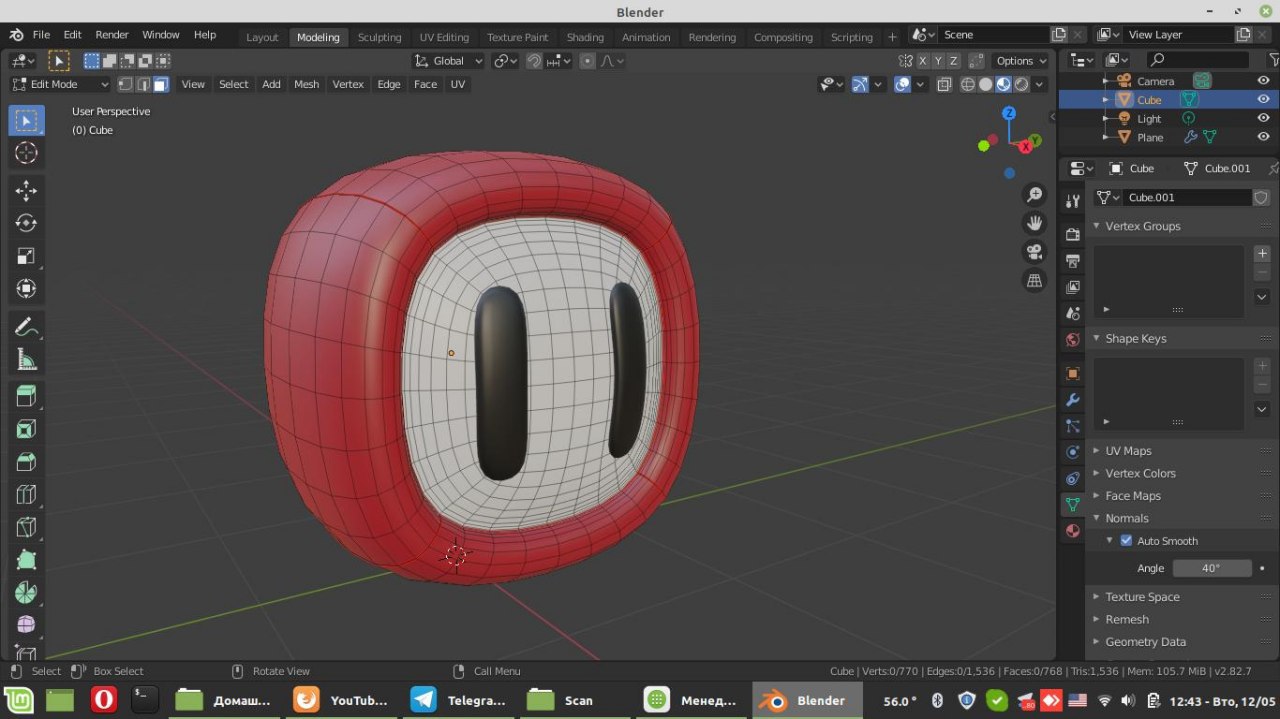Open the Physics properties tab
Screen dimensions: 1280x719
[x=1072, y=452]
